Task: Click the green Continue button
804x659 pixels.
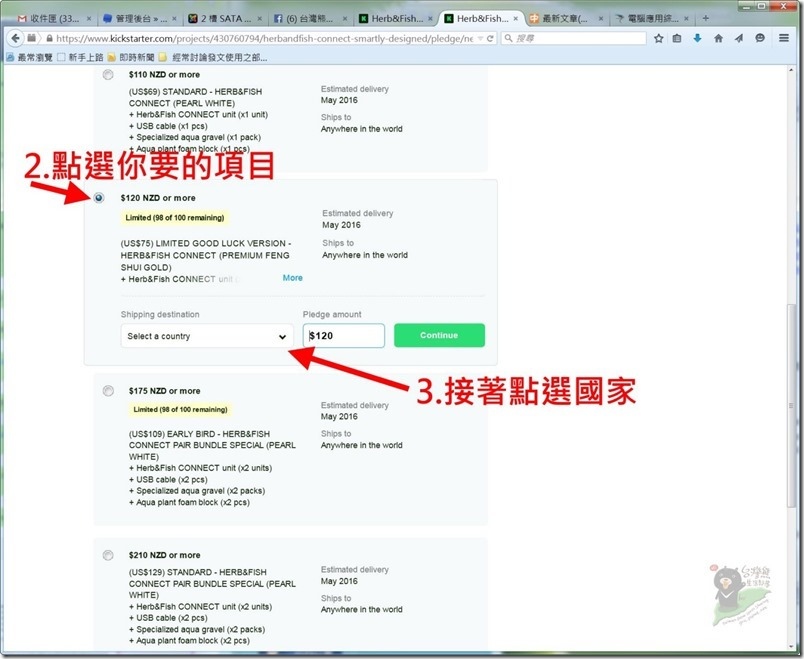Action: tap(439, 335)
